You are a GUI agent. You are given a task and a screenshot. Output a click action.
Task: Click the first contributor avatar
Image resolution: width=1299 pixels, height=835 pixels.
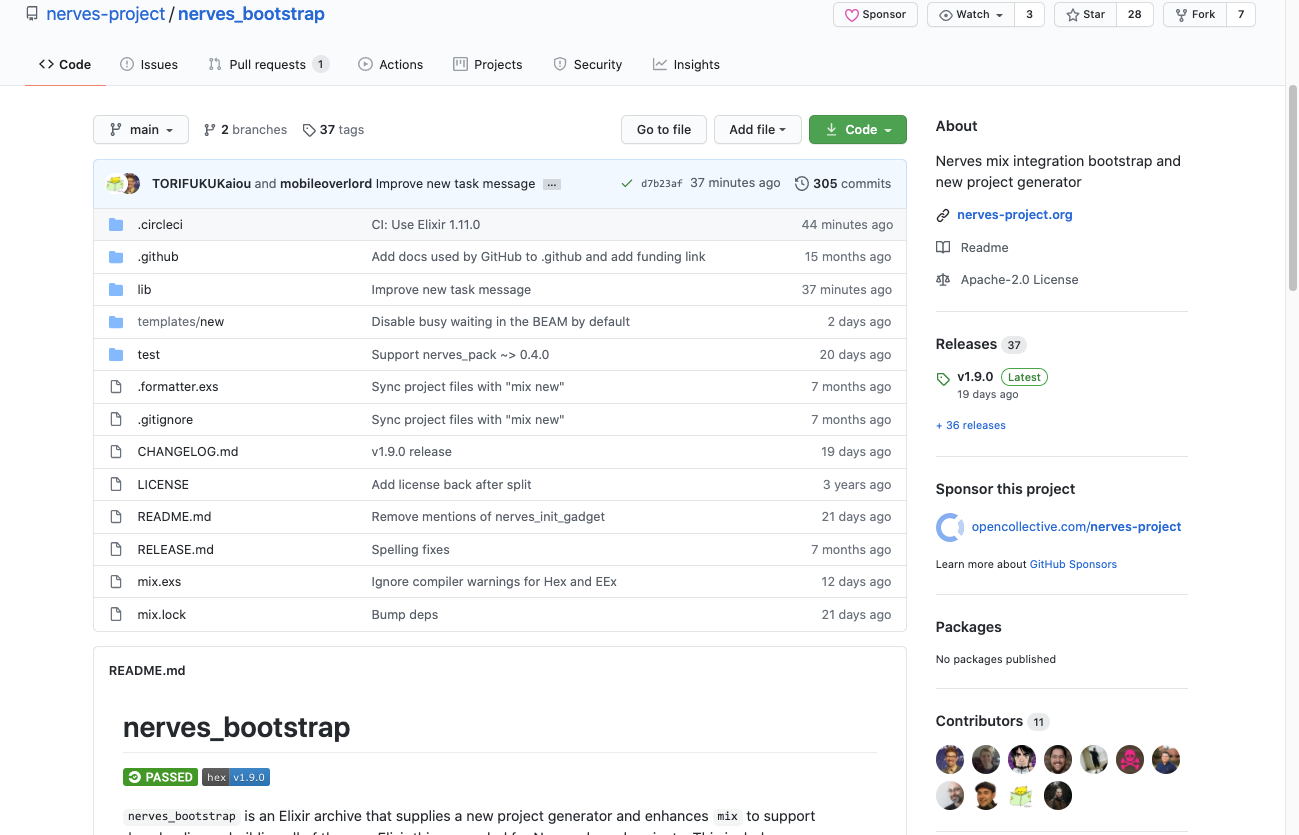point(950,759)
